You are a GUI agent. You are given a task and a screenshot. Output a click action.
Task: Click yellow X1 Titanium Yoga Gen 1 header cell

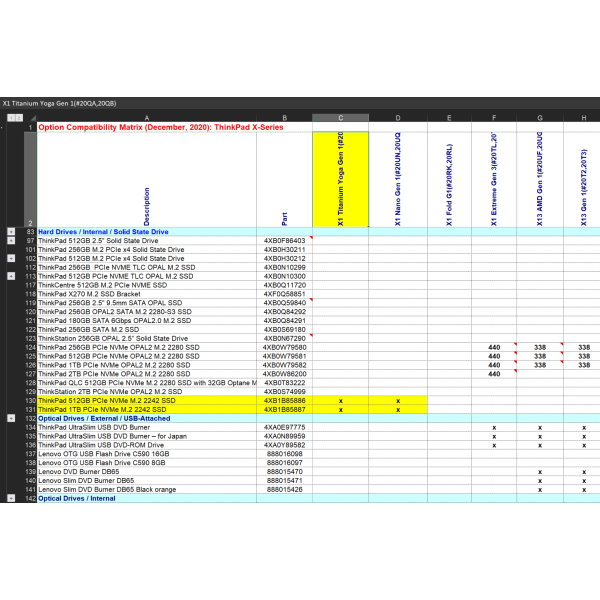click(341, 180)
